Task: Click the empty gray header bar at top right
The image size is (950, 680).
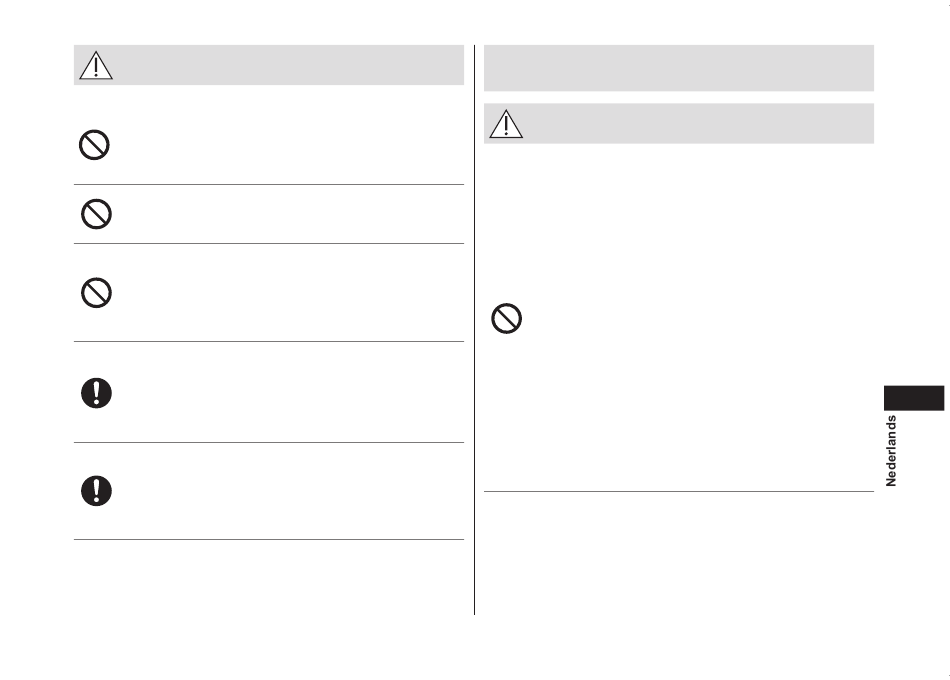Action: click(679, 68)
